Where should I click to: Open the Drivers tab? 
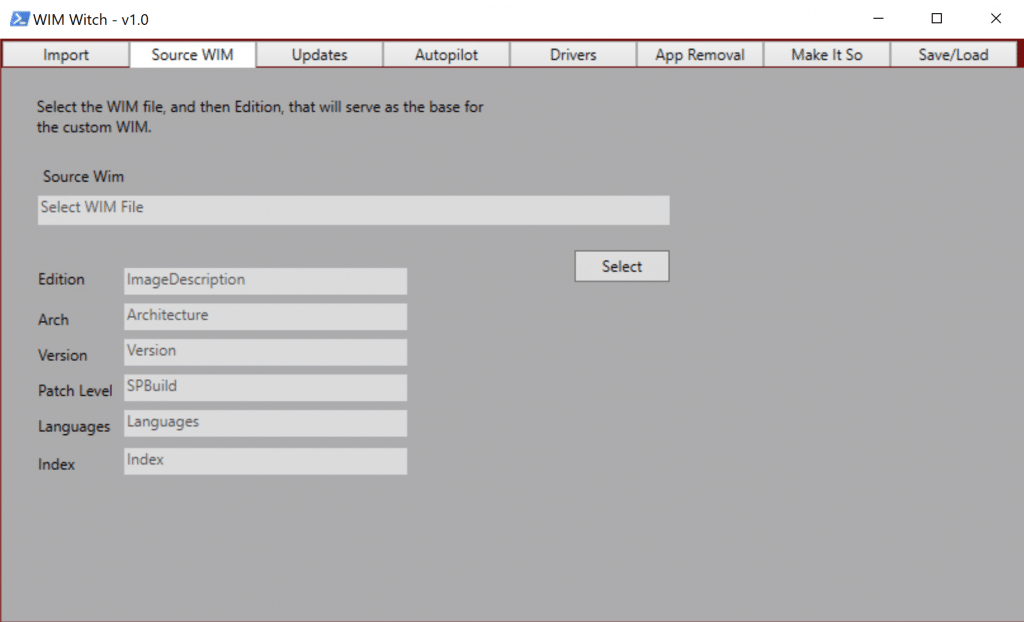coord(572,55)
